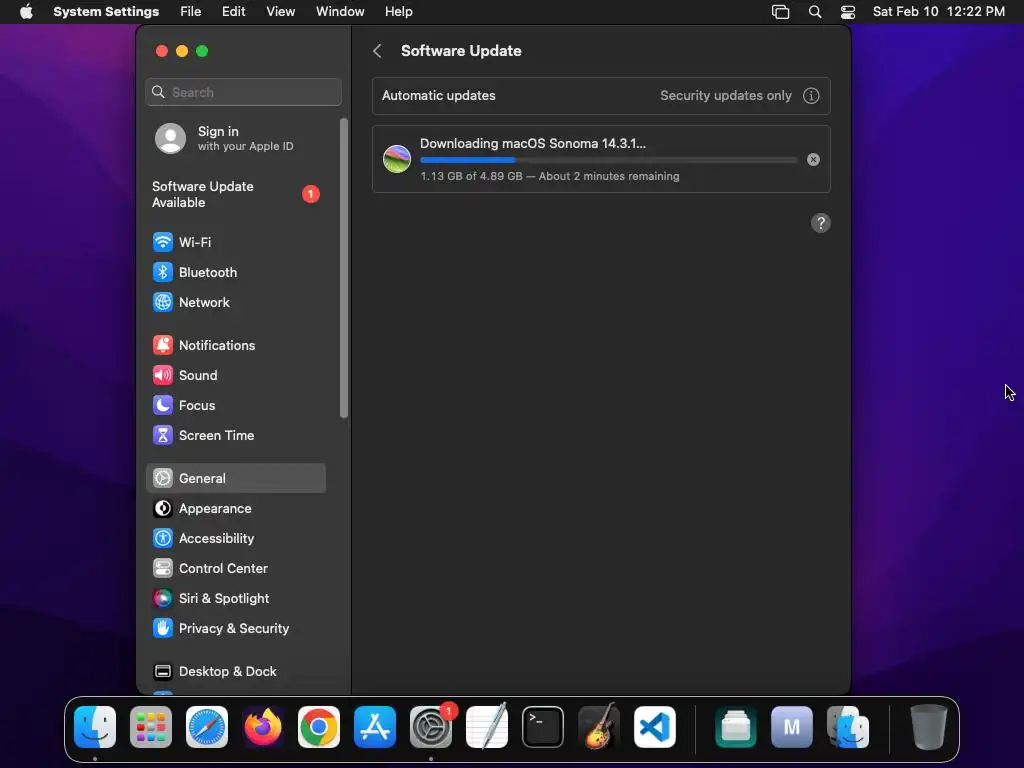The image size is (1024, 768).
Task: Open the M app in Dock
Action: 792,727
